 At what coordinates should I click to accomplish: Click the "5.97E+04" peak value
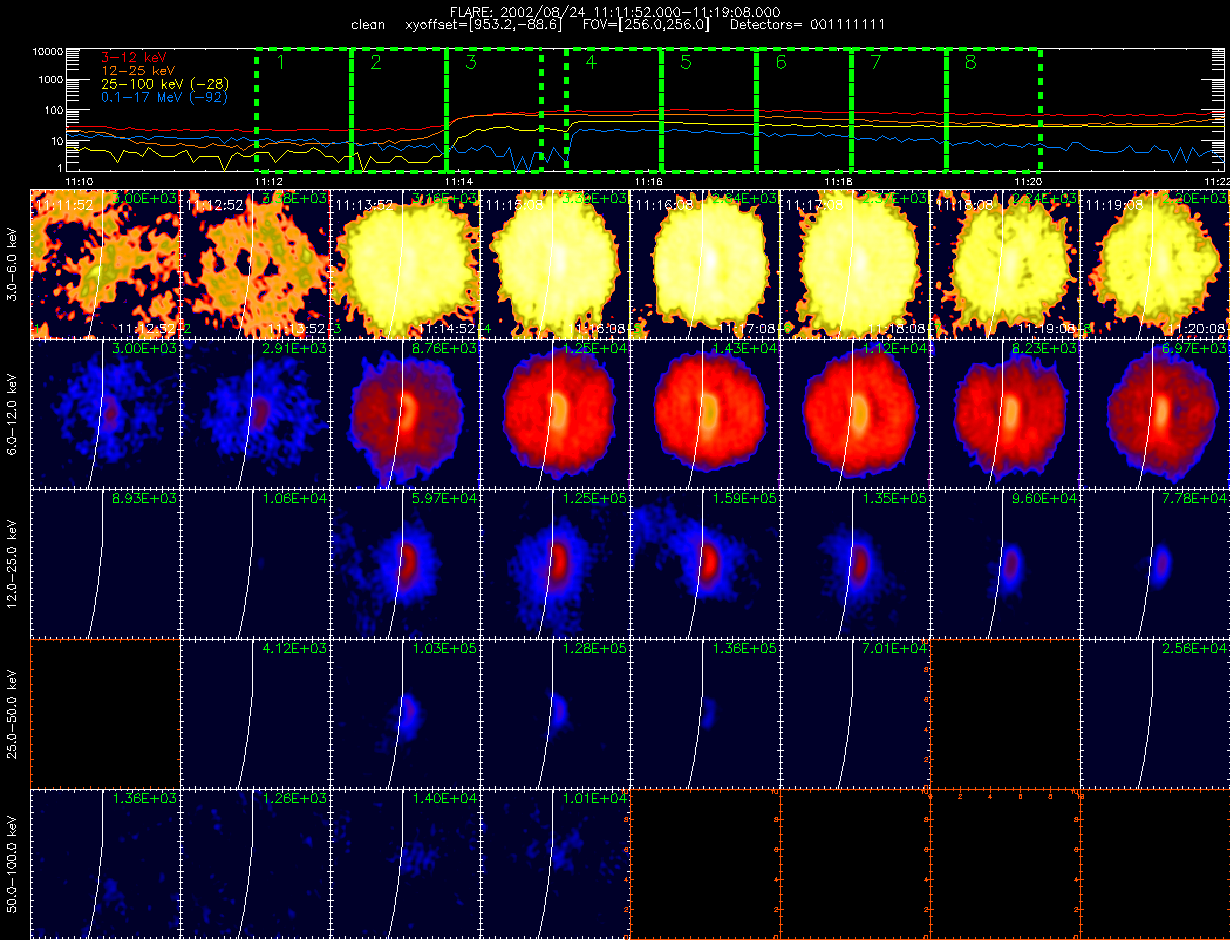445,498
